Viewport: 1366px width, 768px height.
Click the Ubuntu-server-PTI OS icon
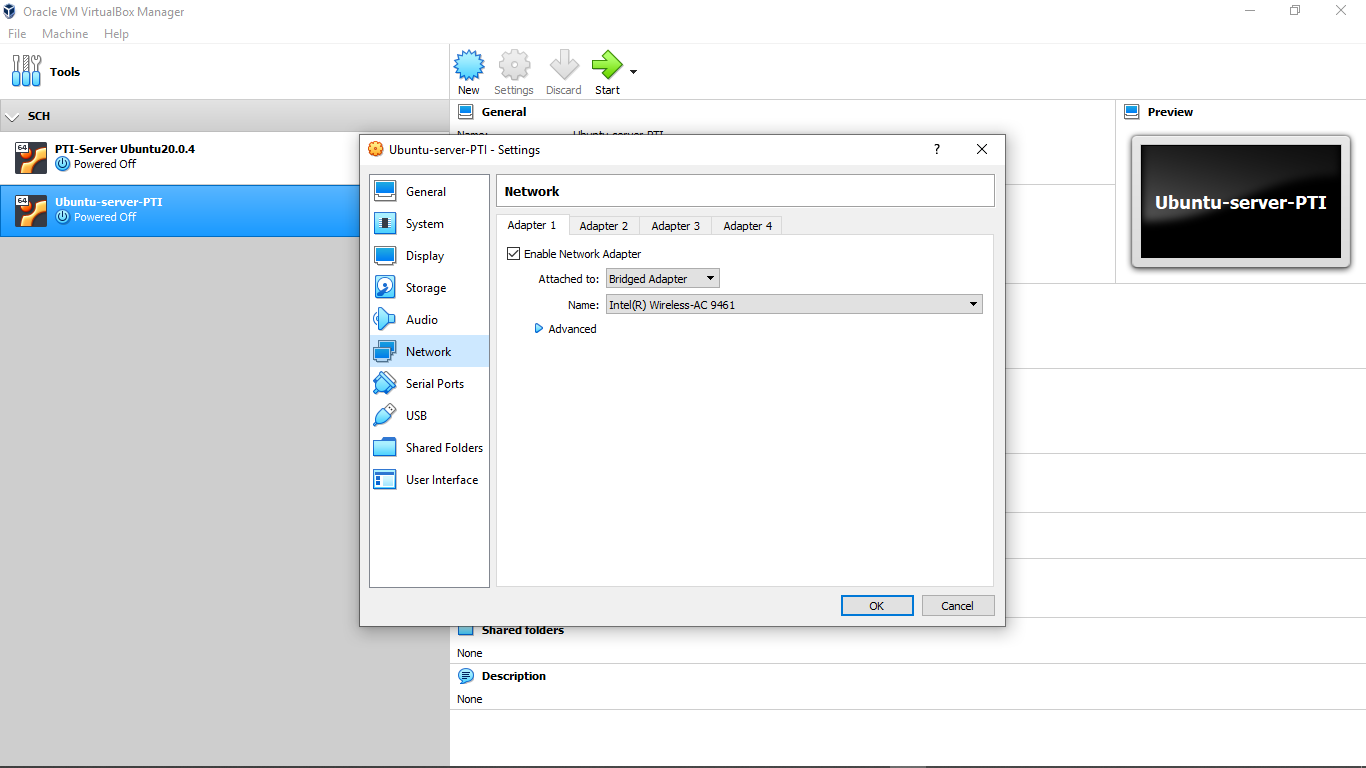coord(31,211)
